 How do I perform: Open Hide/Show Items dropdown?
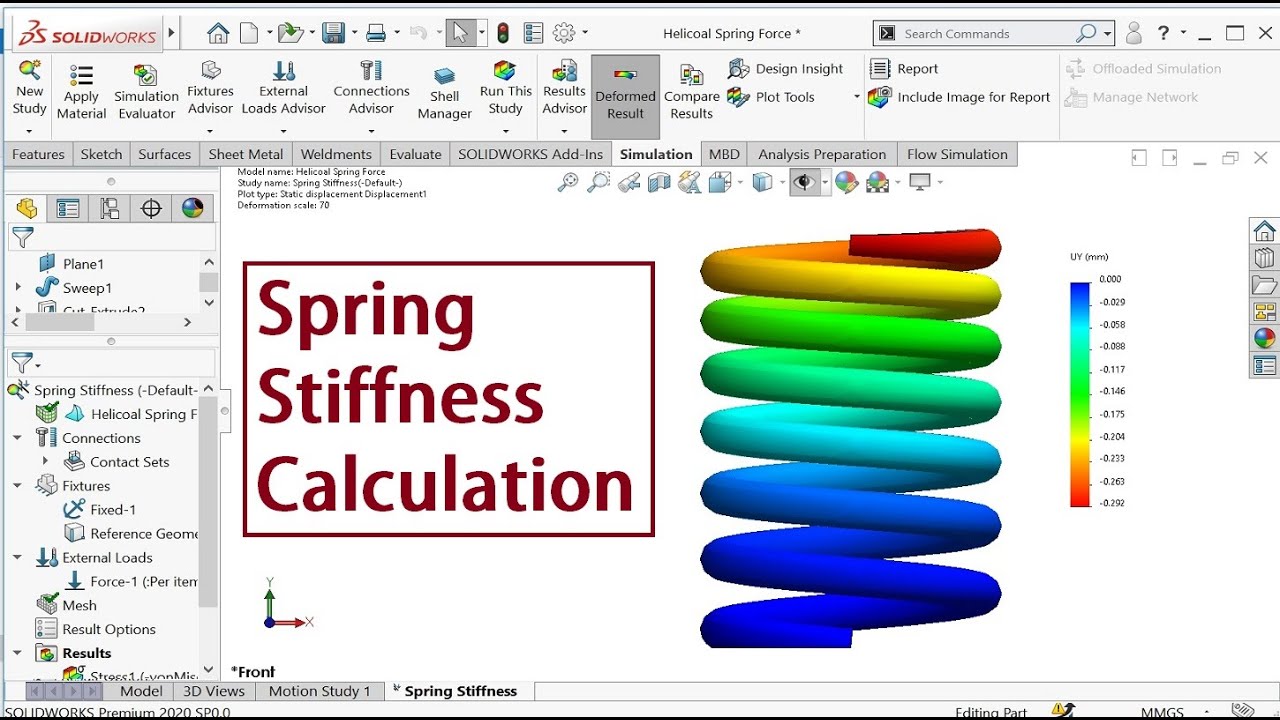click(825, 182)
